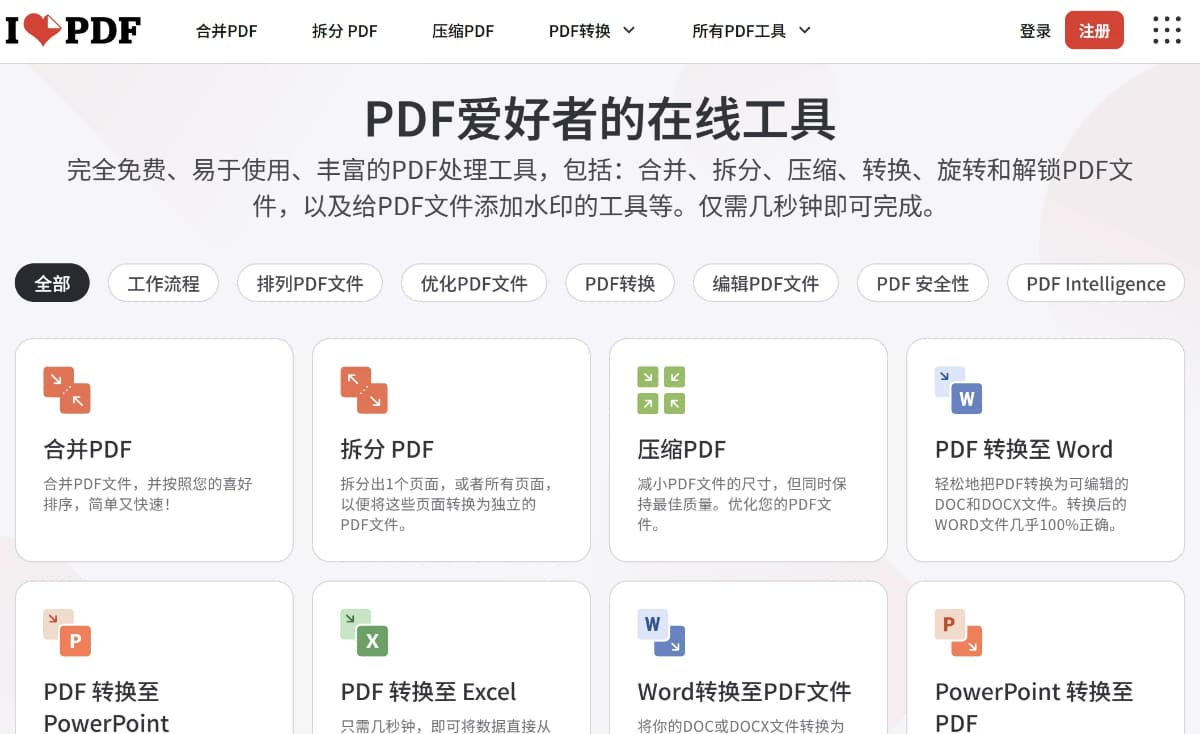Open the Word转换至PDF文件 card title

pyautogui.click(x=745, y=691)
